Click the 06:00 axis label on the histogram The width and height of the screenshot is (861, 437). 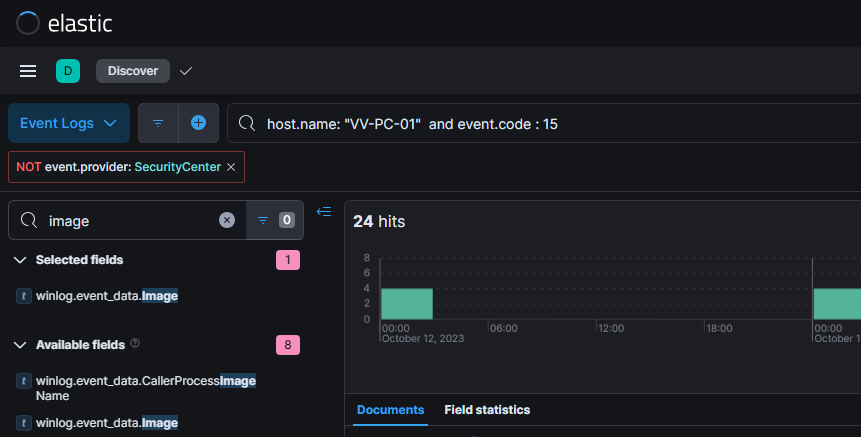pos(504,328)
